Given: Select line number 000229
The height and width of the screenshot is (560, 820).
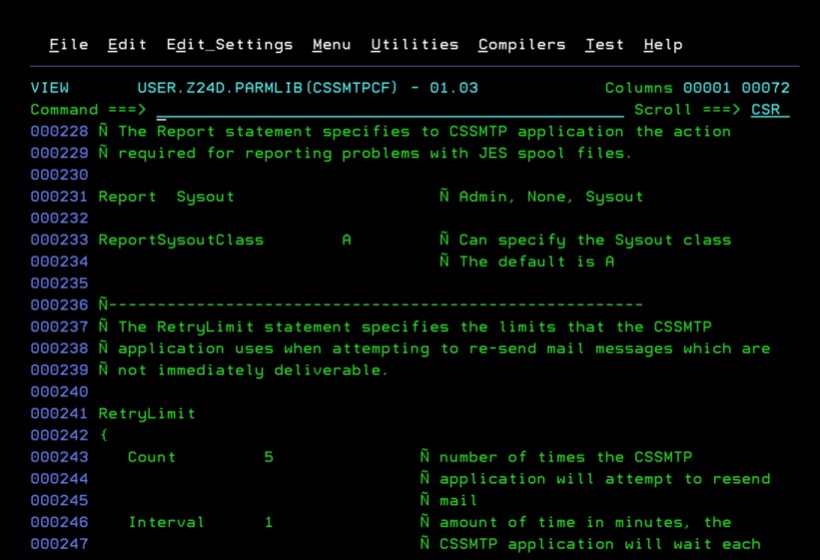Looking at the screenshot, I should (59, 153).
